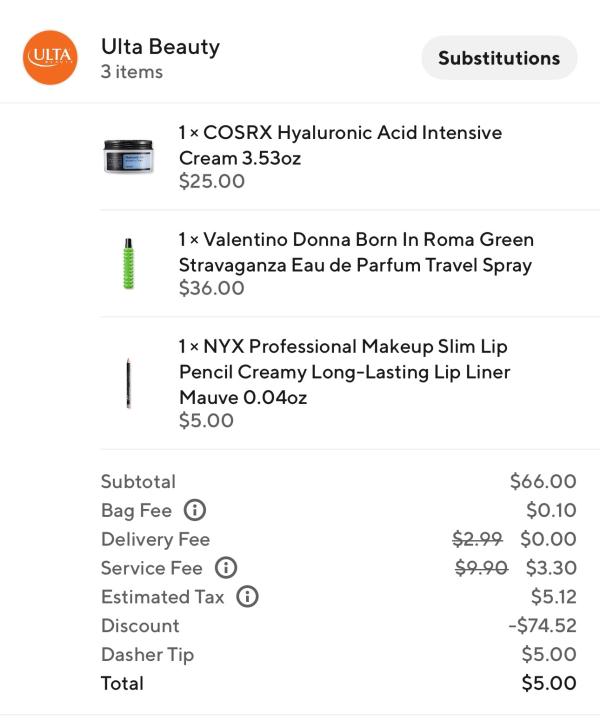Screen dimensions: 600x720
Task: Click the $25.00 COSRX price
Action: pyautogui.click(x=212, y=181)
